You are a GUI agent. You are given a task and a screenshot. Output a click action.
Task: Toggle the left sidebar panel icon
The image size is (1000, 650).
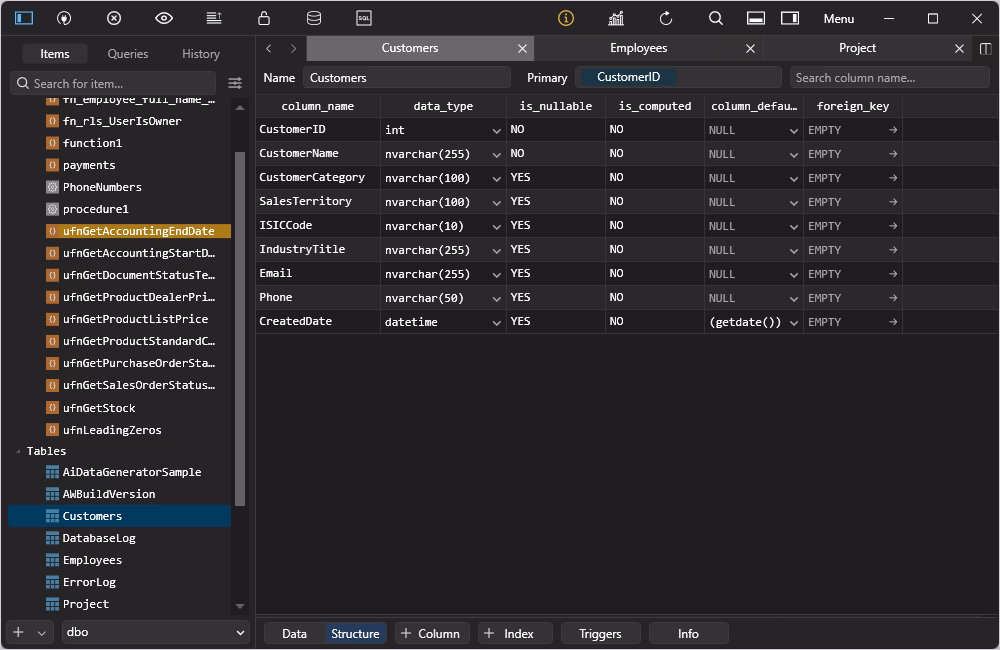coord(24,18)
